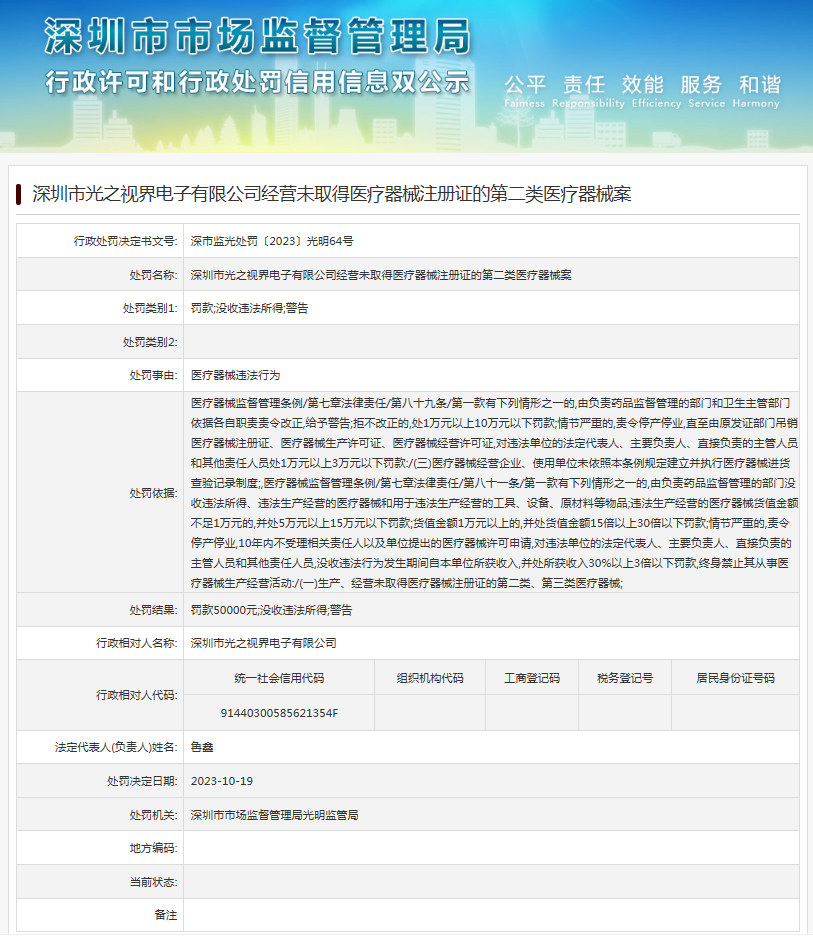The image size is (813, 938).
Task: Select the authority 深圳市市场监督管理局光明监管局
Action: click(275, 815)
